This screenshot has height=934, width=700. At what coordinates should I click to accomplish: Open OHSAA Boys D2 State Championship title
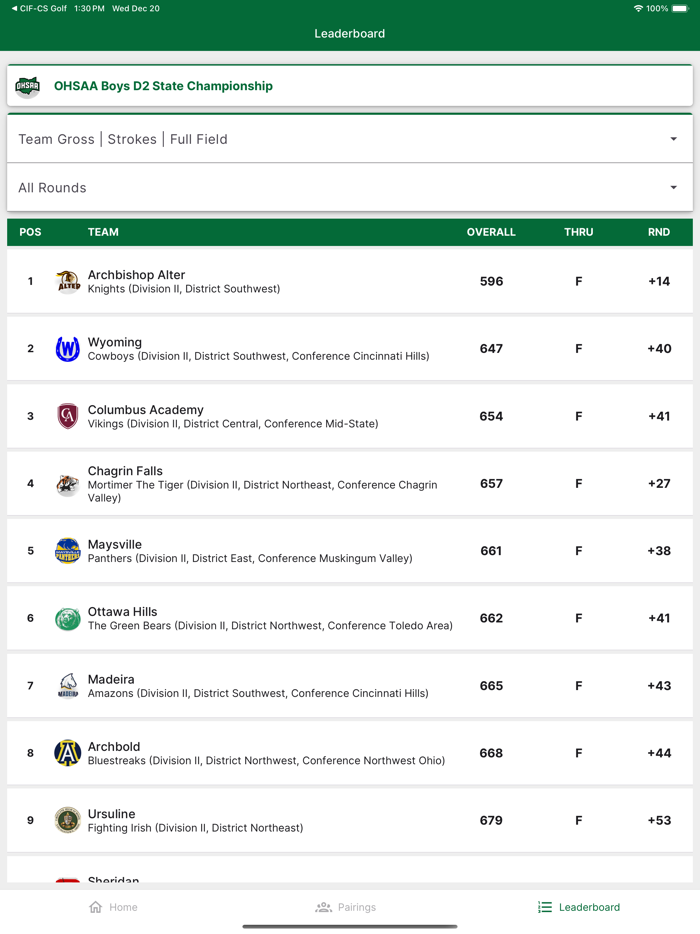(x=163, y=86)
